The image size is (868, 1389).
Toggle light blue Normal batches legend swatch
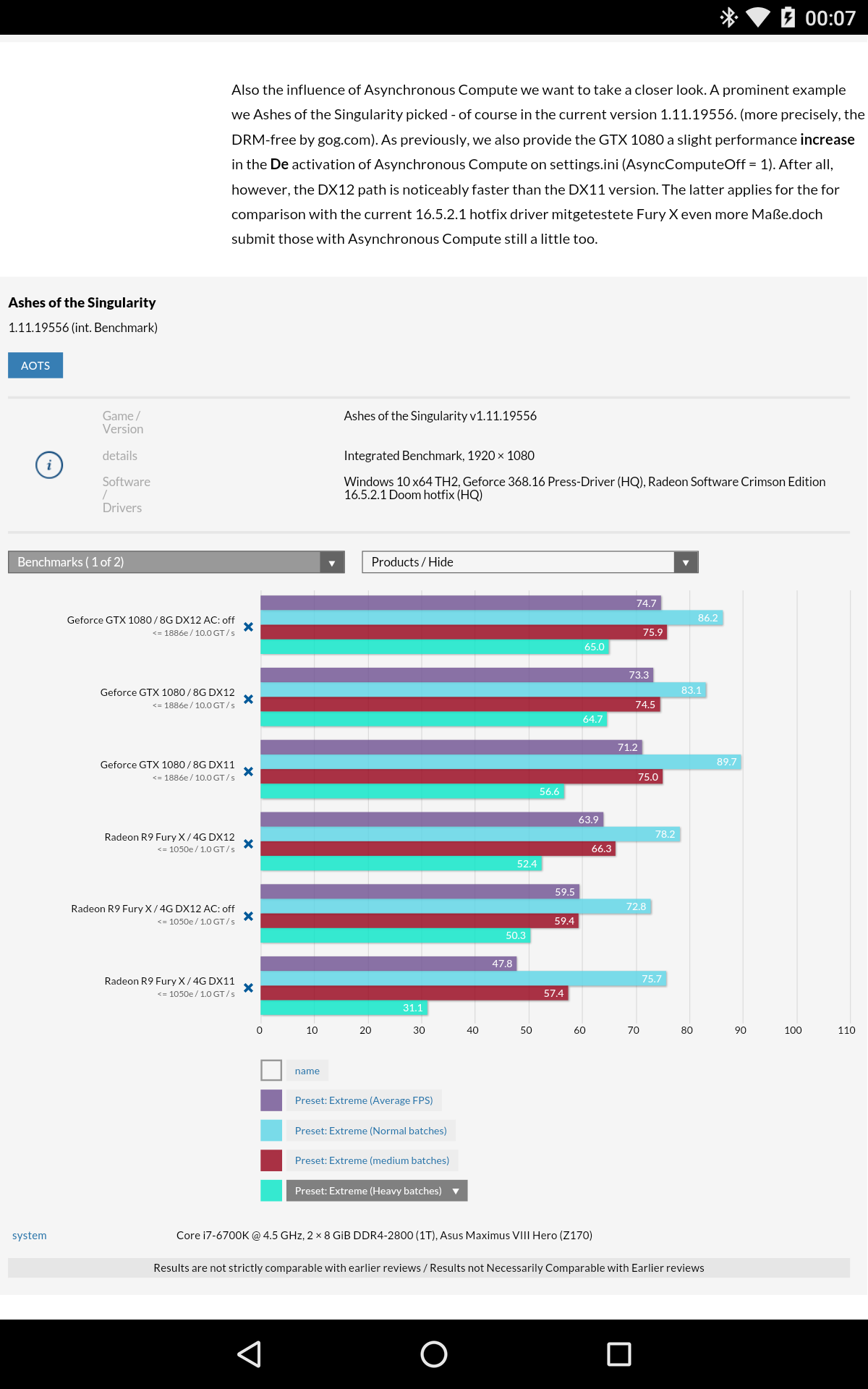click(271, 1130)
